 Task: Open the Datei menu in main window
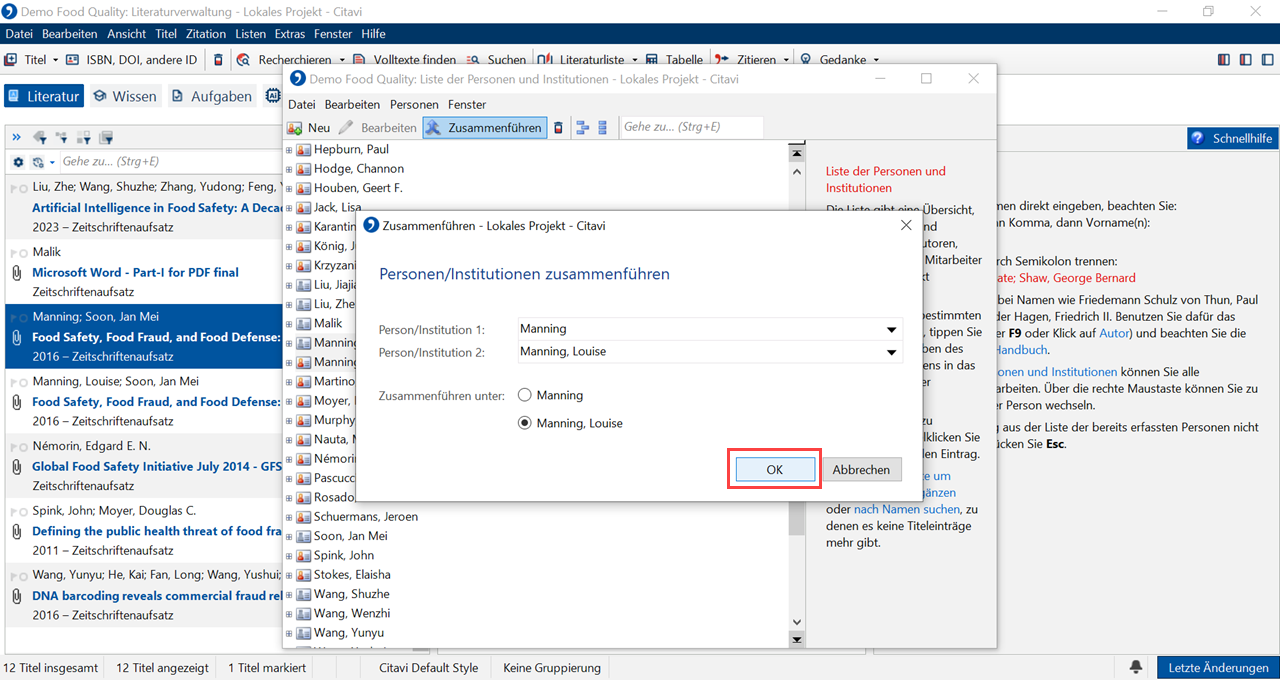click(x=19, y=34)
